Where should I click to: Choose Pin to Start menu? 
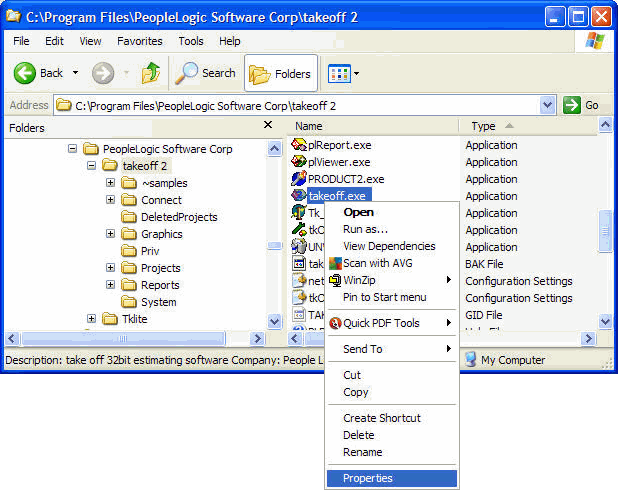pyautogui.click(x=392, y=297)
